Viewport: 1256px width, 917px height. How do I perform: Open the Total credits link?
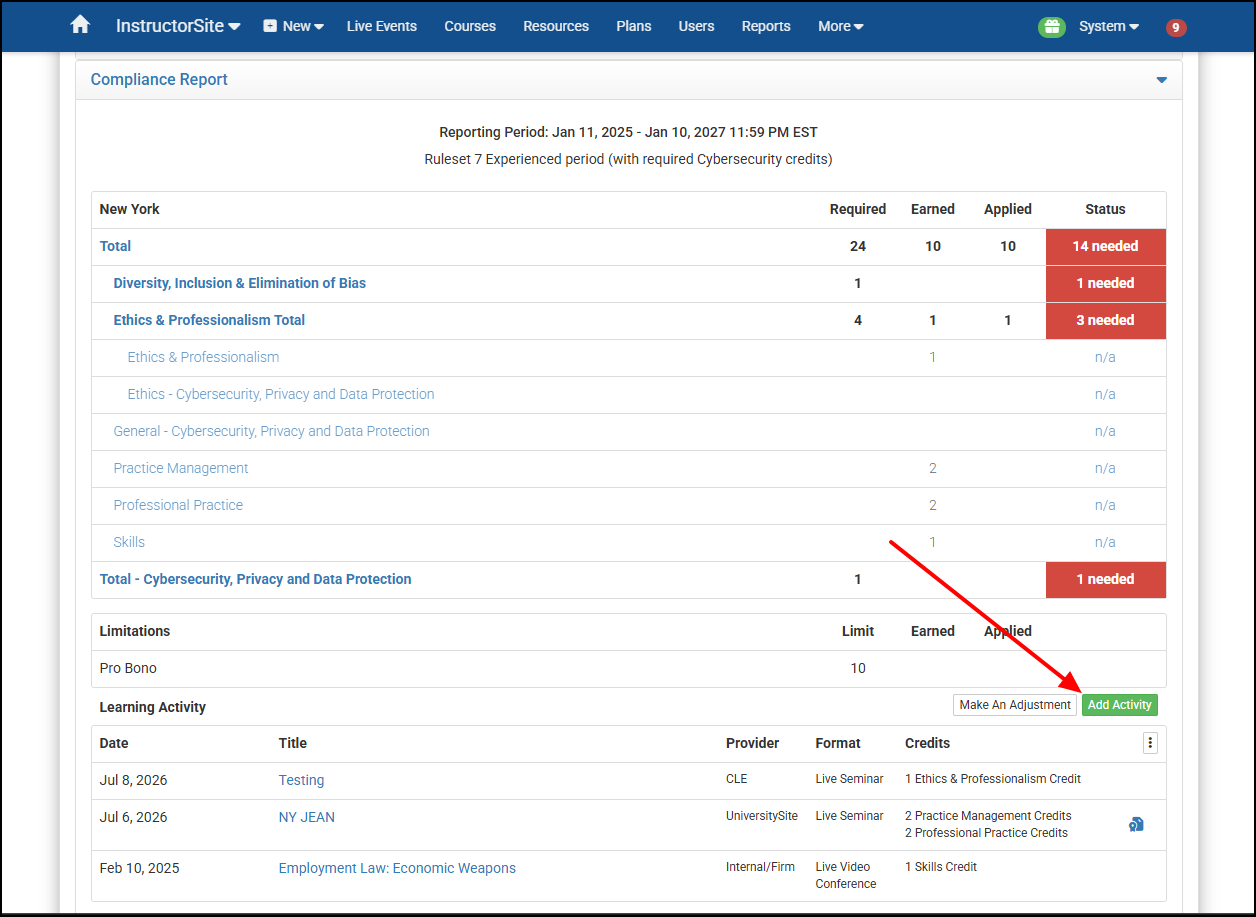[x=115, y=246]
